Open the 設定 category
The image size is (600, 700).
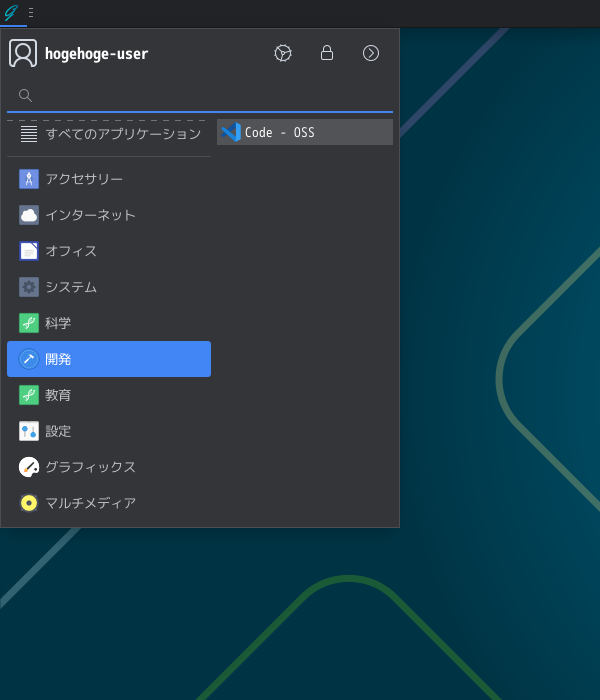click(109, 431)
